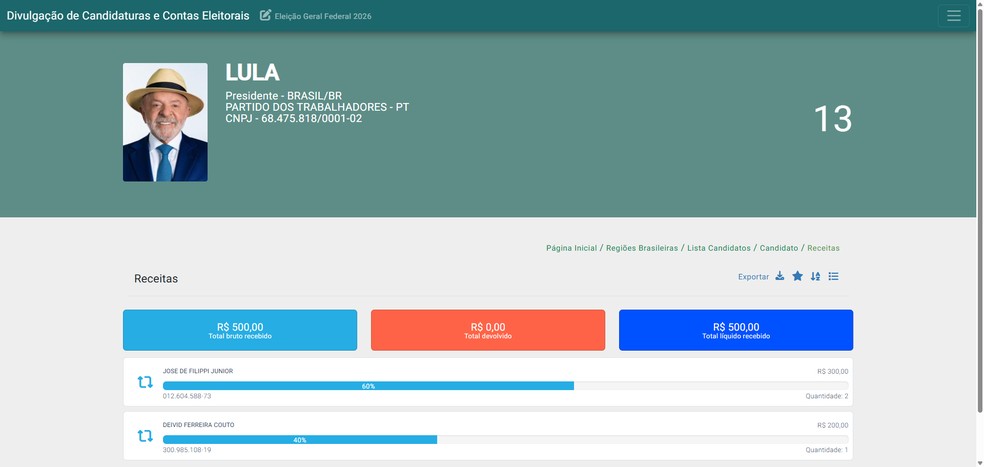Click the edit icon beside Eleição Geral Federal
984x467 pixels.
point(265,15)
